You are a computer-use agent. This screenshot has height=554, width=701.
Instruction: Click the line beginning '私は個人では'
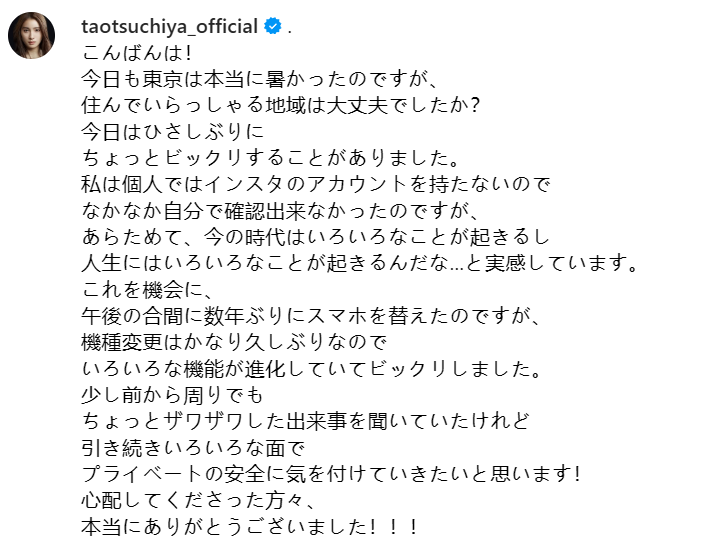316,184
